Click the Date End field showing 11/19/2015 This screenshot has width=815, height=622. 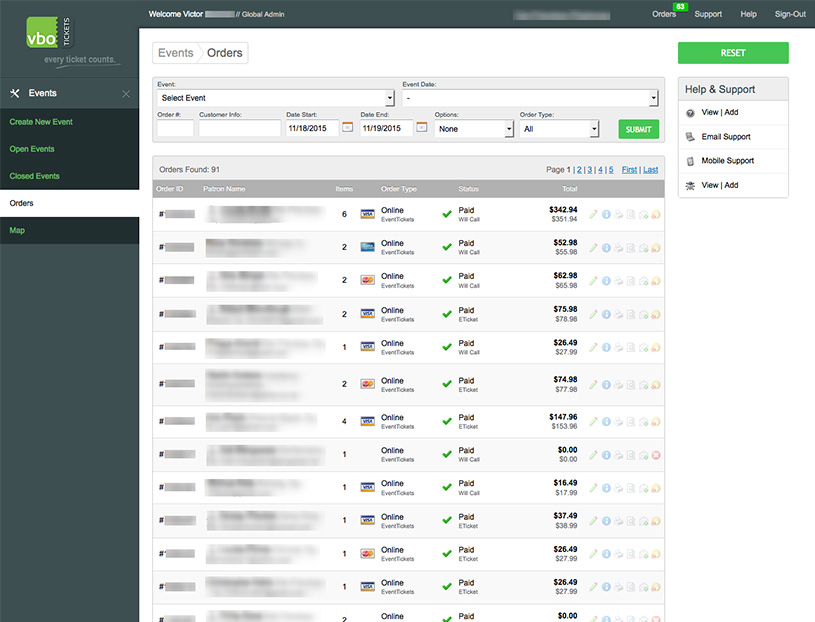point(386,128)
